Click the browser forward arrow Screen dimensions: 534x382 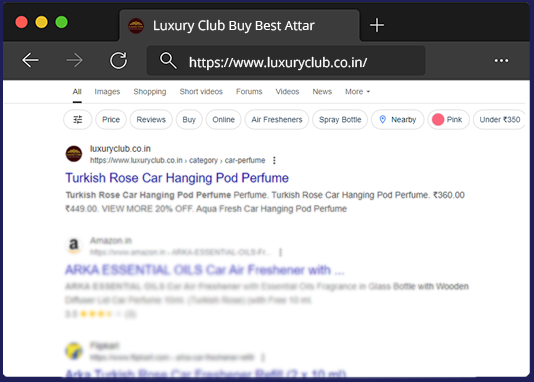[74, 61]
